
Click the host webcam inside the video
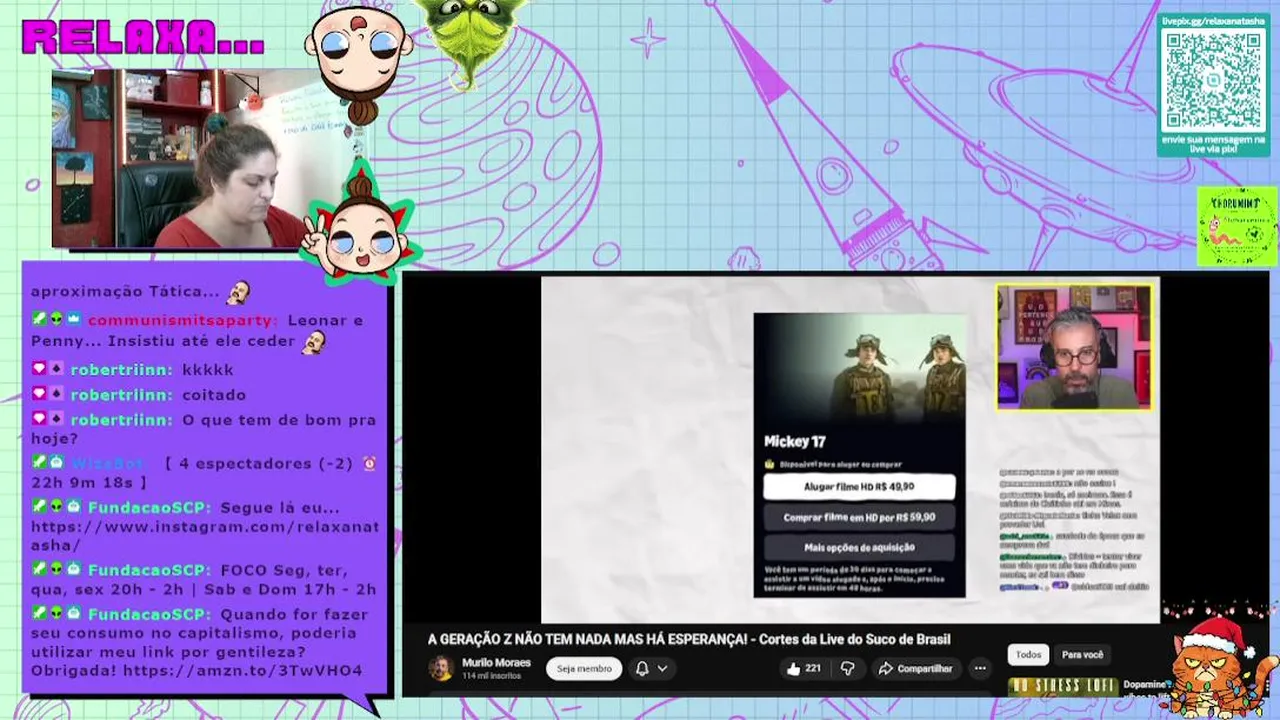pyautogui.click(x=1074, y=347)
